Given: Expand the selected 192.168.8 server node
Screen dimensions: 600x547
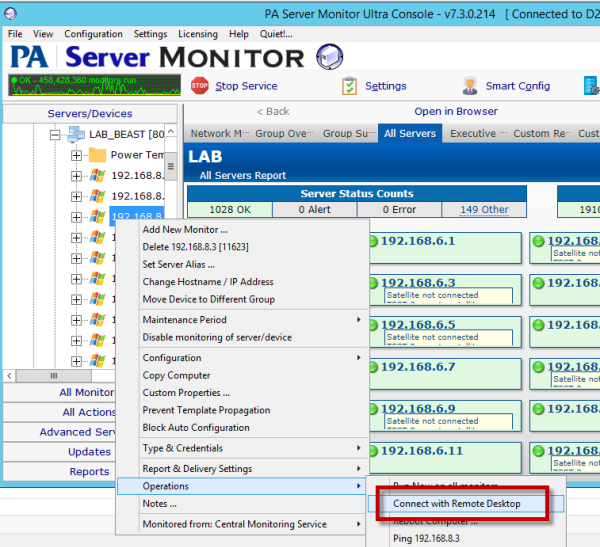Looking at the screenshot, I should (x=76, y=217).
